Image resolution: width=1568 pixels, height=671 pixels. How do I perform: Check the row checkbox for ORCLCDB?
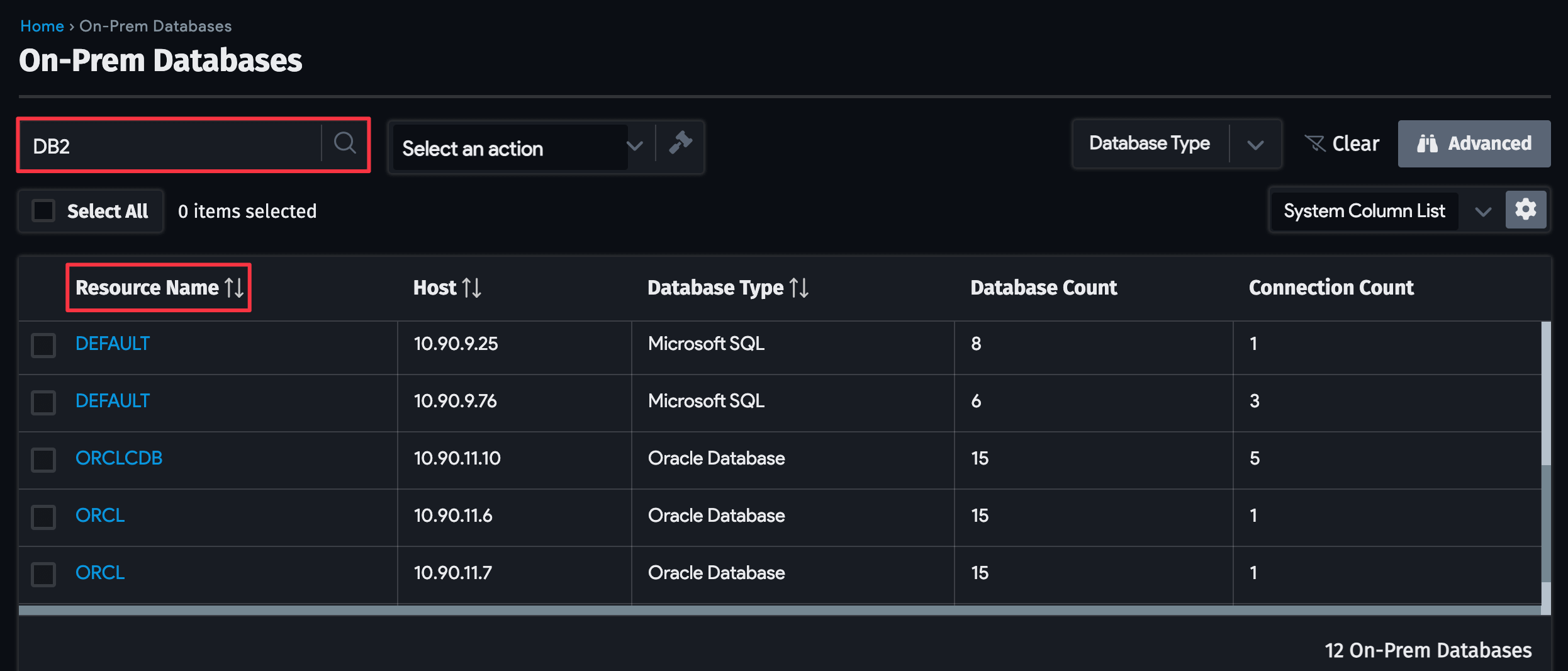click(x=43, y=460)
